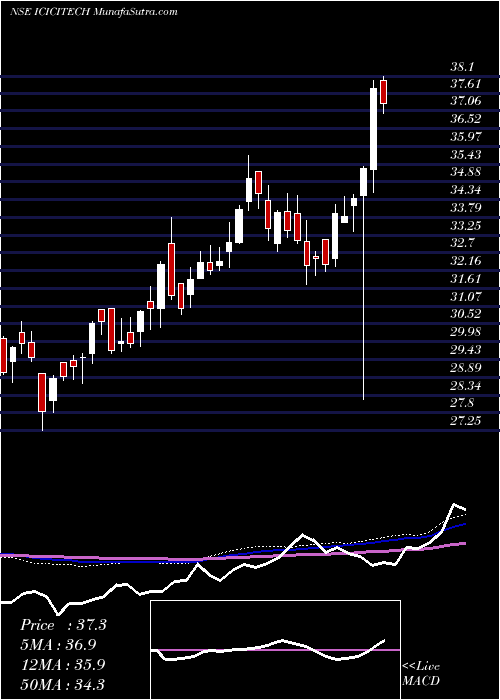500x700 pixels.
Task: Select the tall white candlestick reaching 37.6
Action: (373, 129)
